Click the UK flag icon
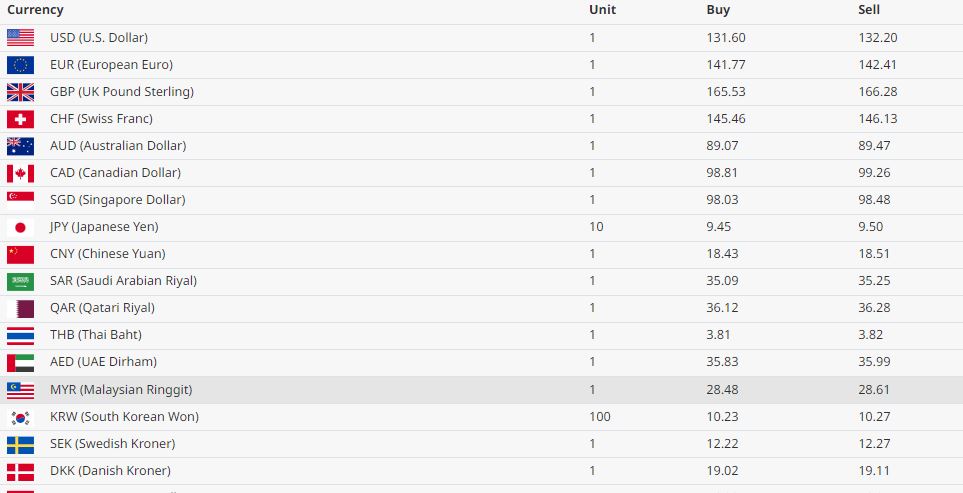Viewport: 963px width, 493px height. [20, 92]
